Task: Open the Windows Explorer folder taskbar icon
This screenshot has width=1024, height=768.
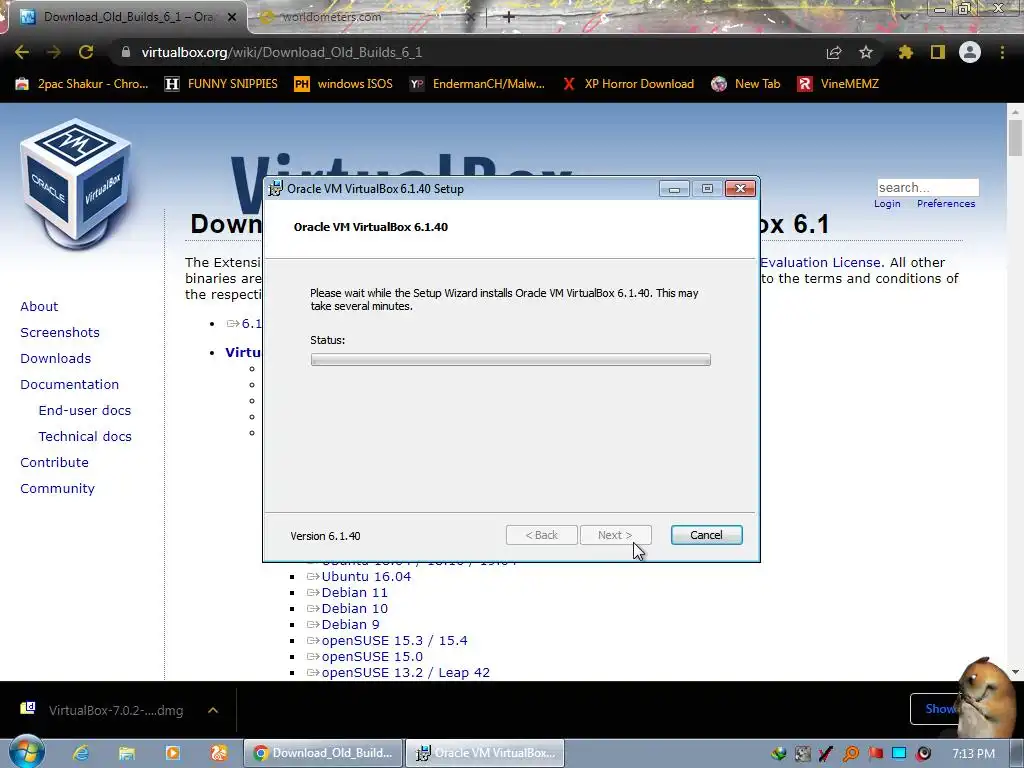Action: [x=126, y=753]
